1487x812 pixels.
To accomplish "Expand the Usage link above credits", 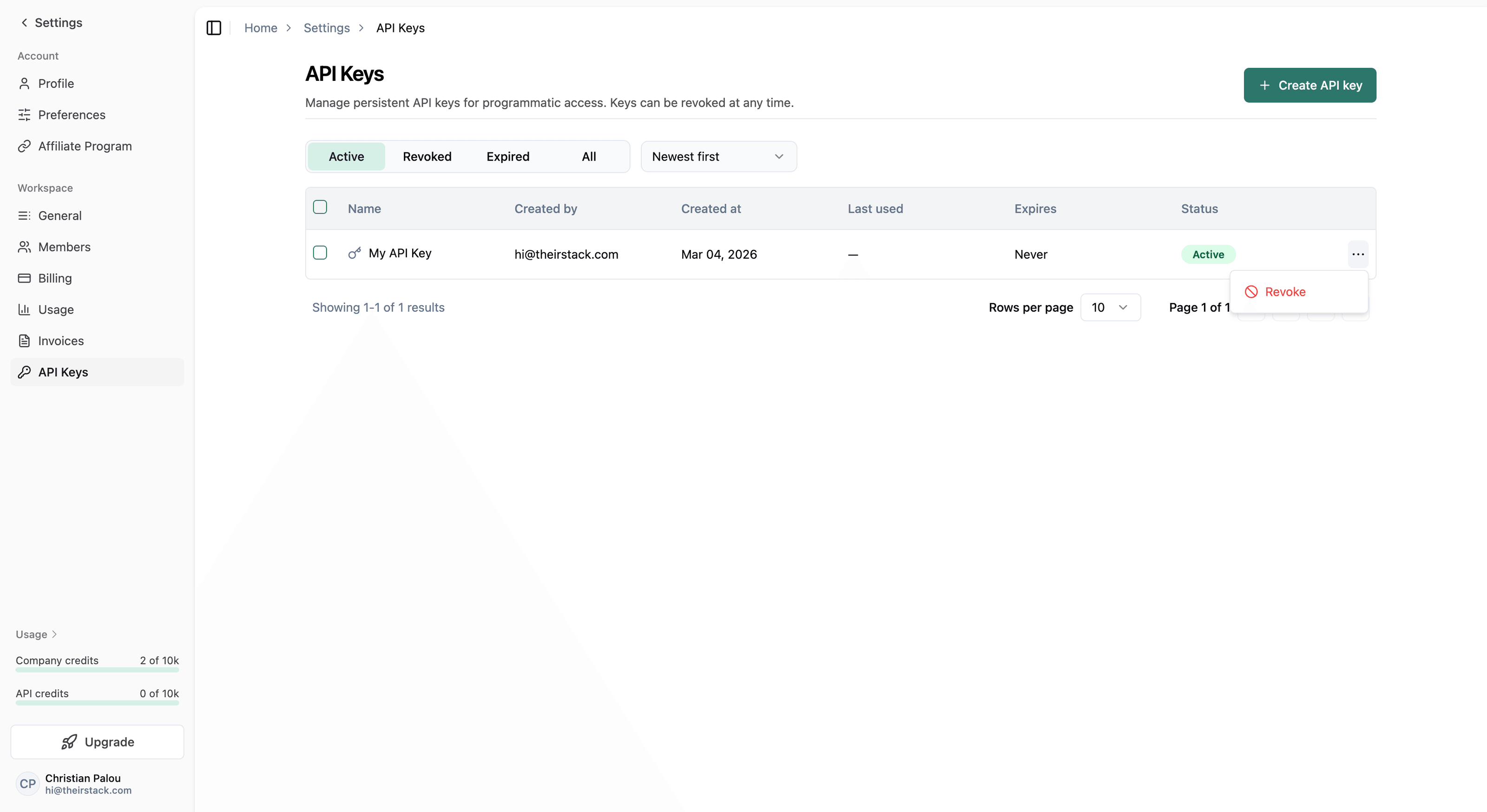I will point(36,634).
